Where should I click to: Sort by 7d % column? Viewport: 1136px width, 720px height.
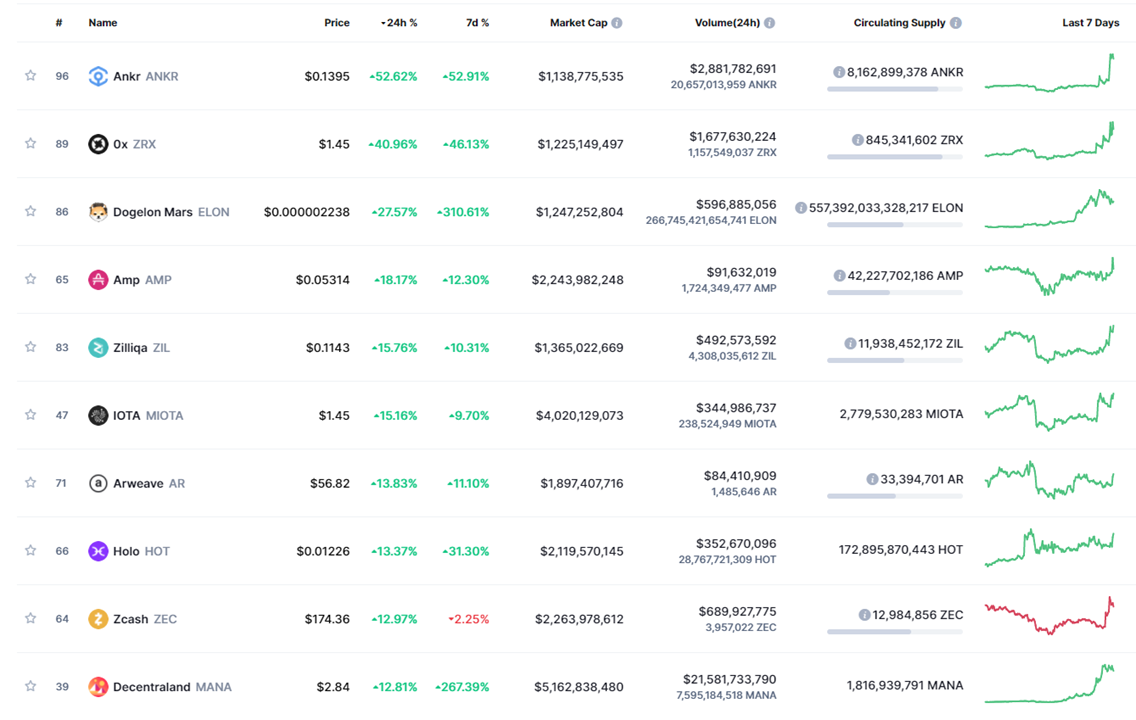[x=477, y=23]
